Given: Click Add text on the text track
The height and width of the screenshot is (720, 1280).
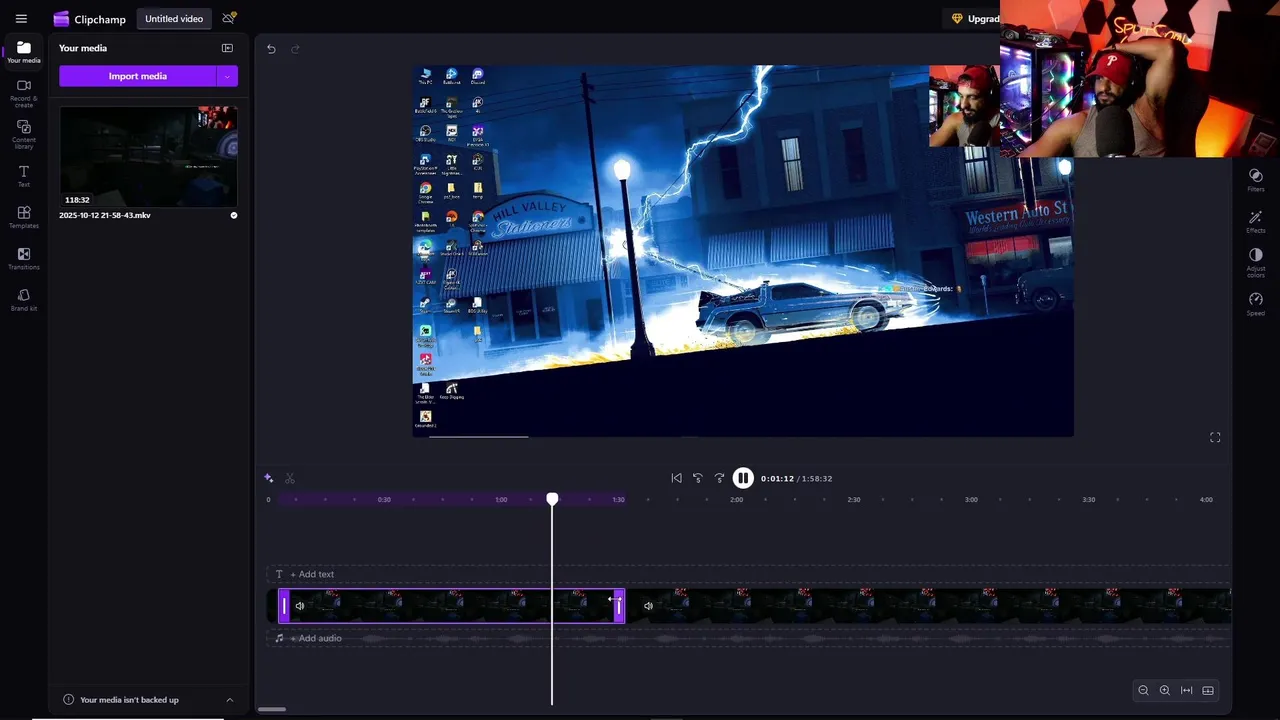Looking at the screenshot, I should pyautogui.click(x=312, y=574).
